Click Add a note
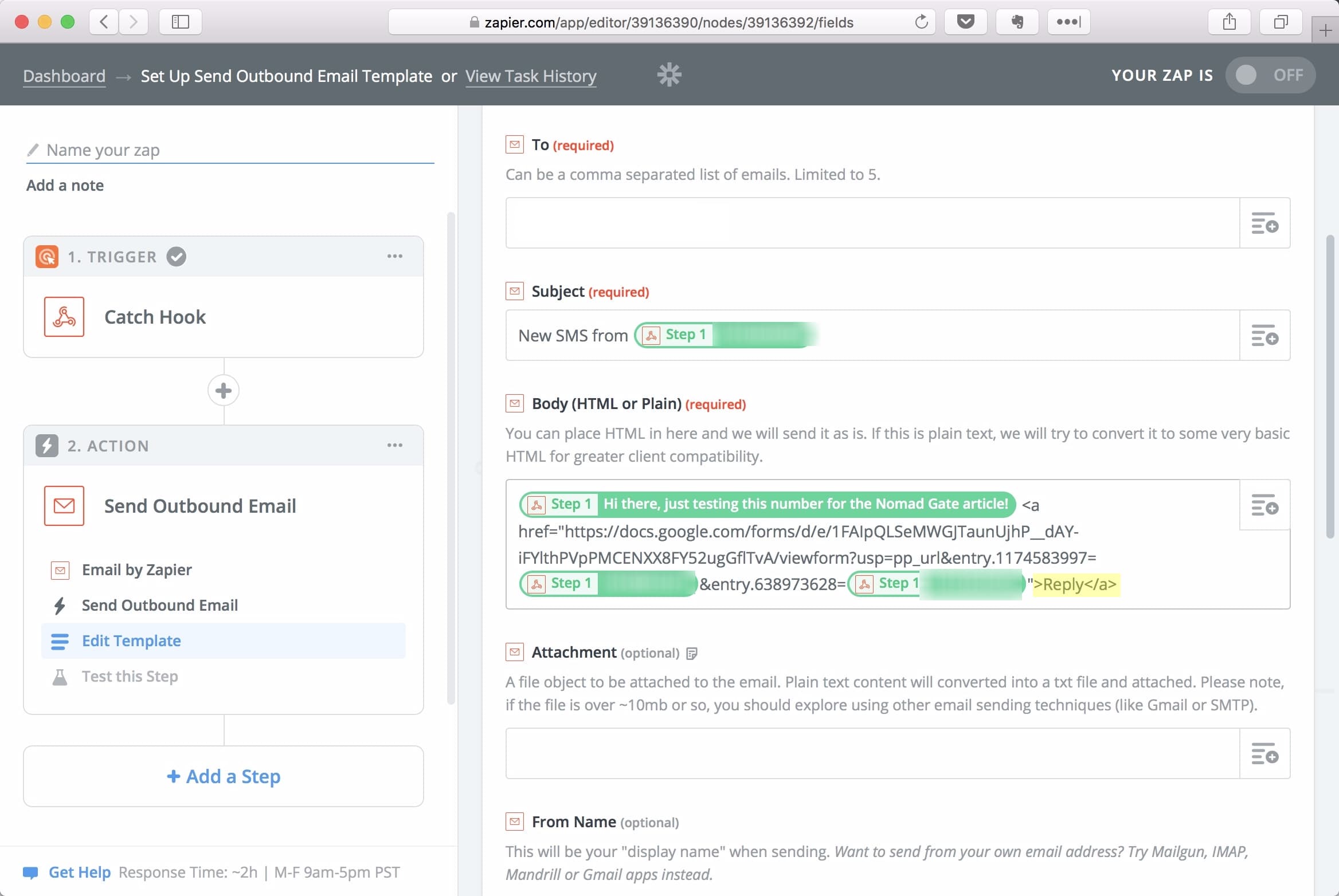1339x896 pixels. pyautogui.click(x=65, y=186)
